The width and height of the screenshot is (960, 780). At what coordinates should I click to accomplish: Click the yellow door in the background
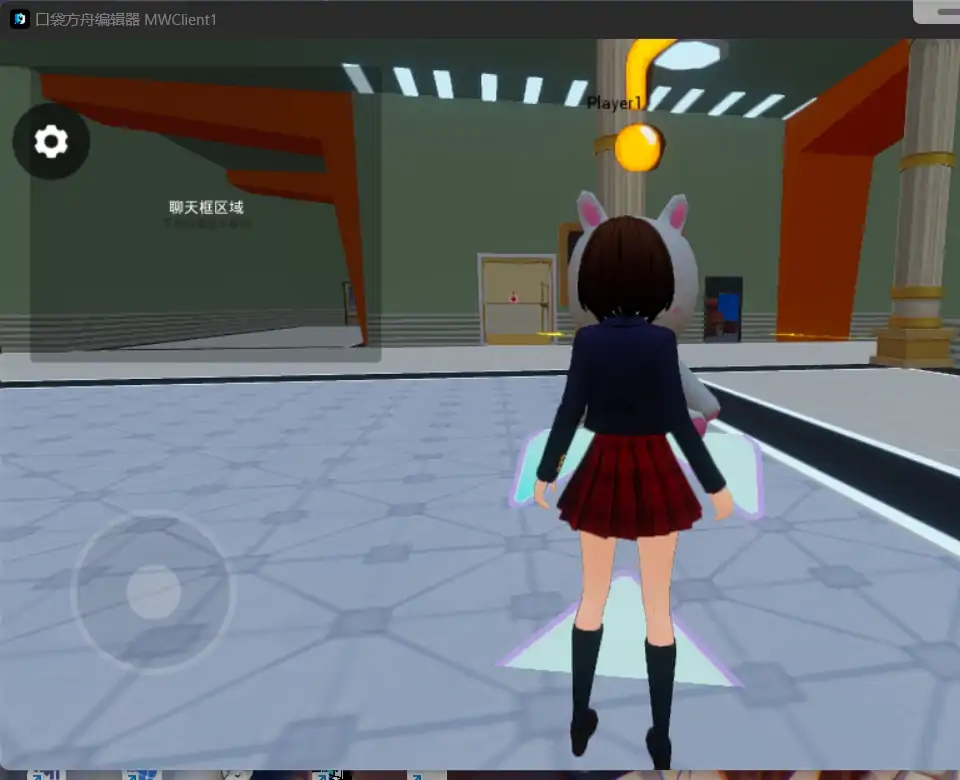(516, 299)
